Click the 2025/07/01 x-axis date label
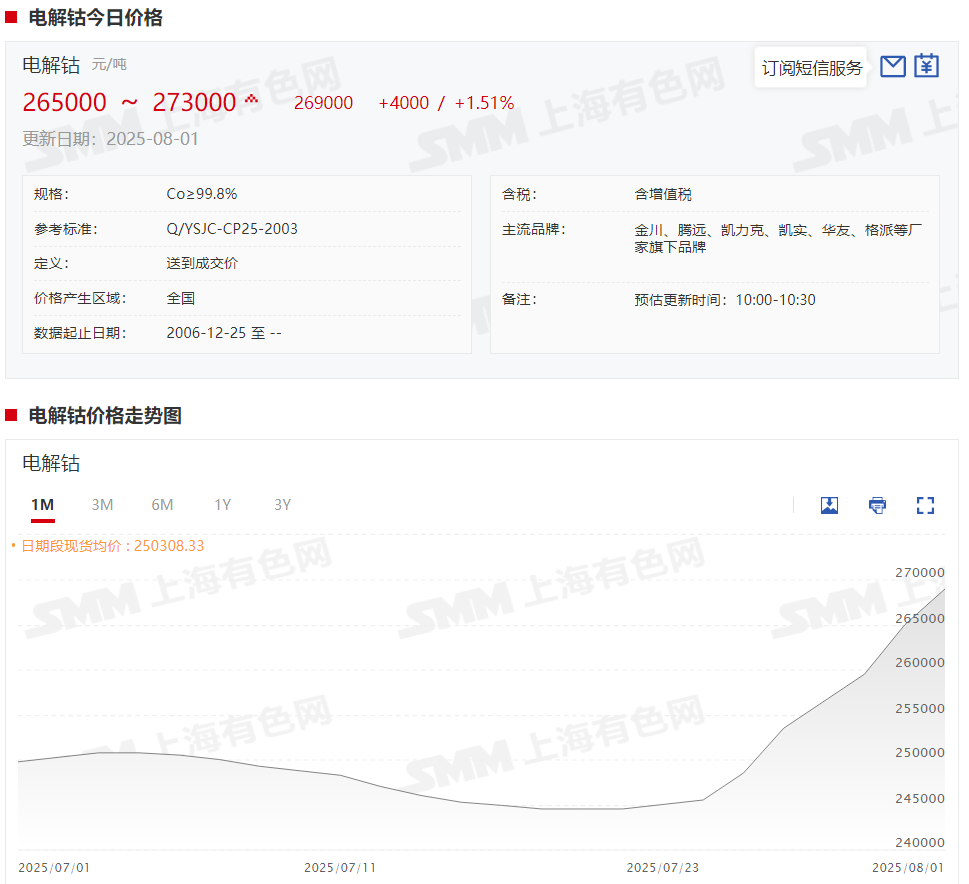 tap(54, 867)
